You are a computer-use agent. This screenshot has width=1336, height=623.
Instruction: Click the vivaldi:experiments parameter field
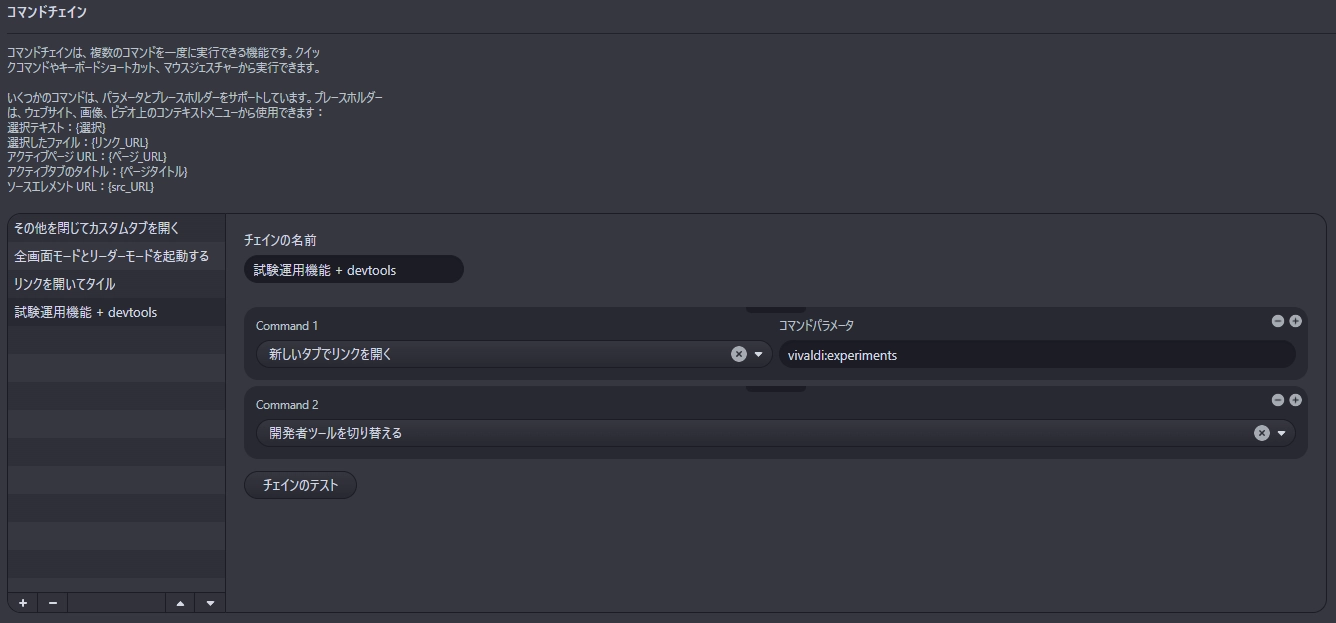pos(1037,354)
